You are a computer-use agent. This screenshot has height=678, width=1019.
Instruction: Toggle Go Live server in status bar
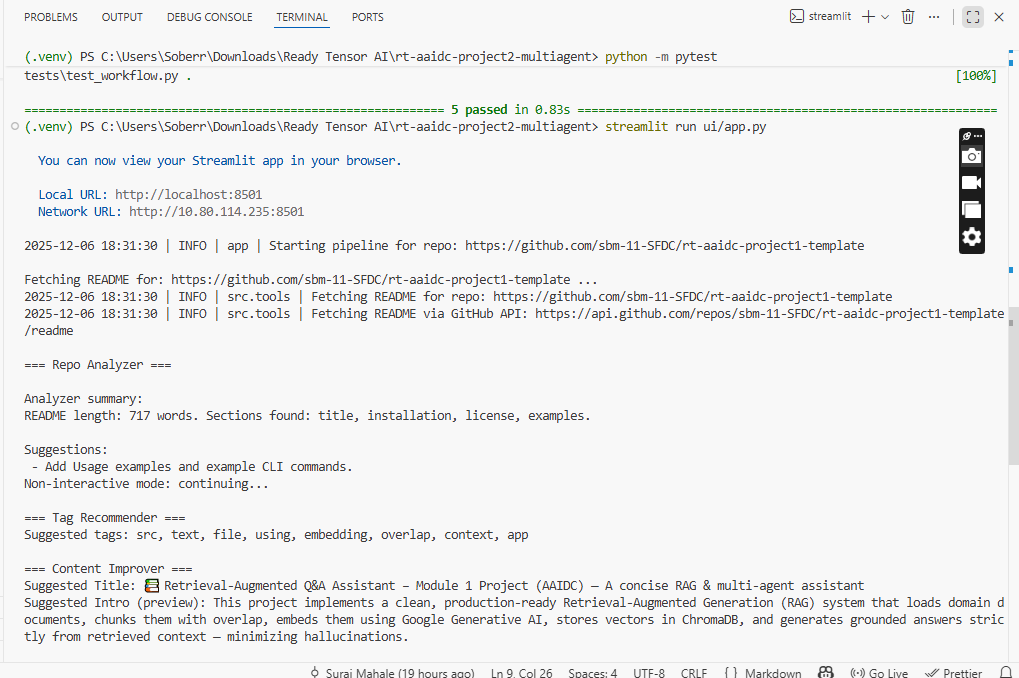point(879,673)
